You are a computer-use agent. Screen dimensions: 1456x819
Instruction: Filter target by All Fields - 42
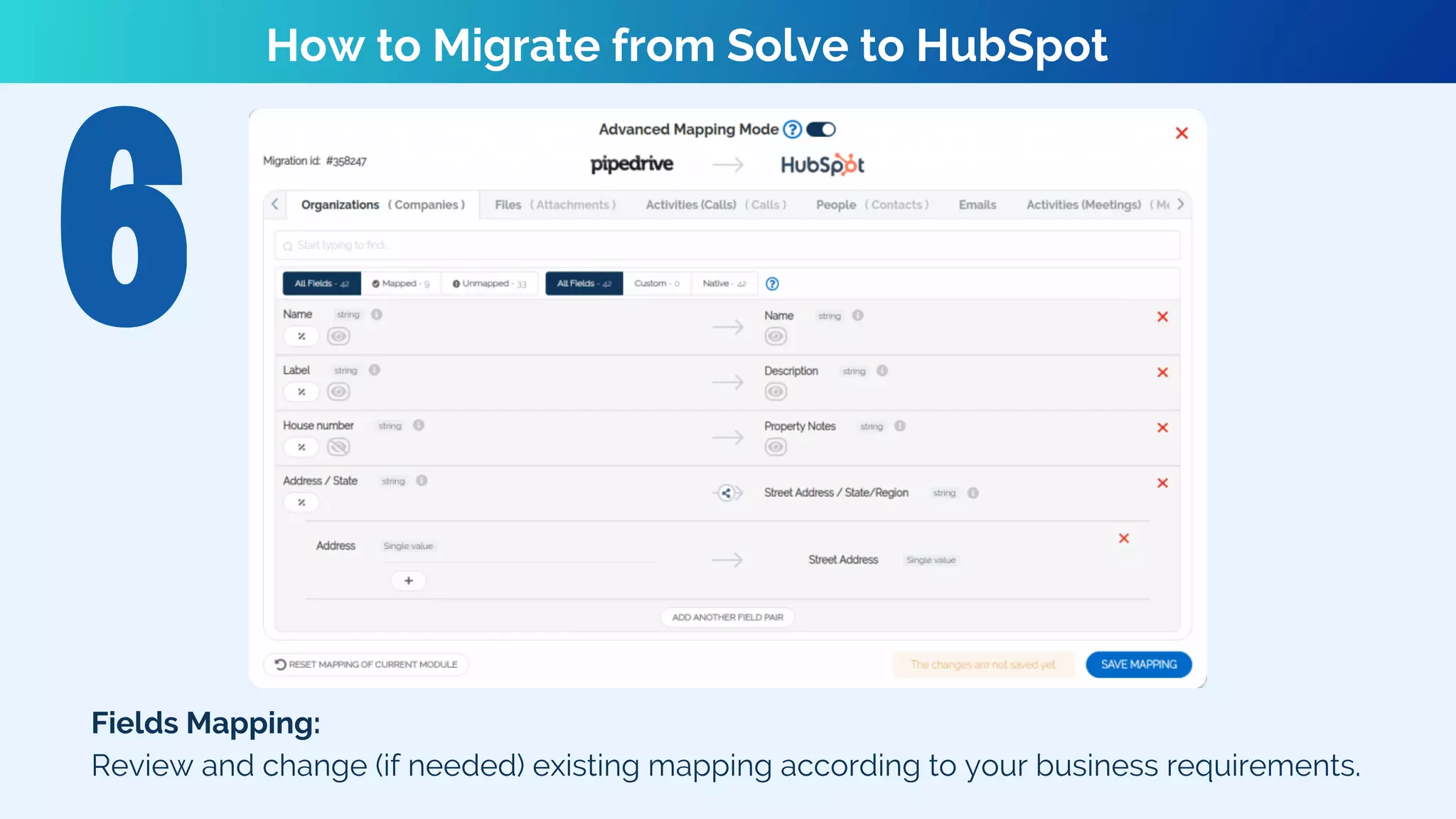tap(584, 283)
